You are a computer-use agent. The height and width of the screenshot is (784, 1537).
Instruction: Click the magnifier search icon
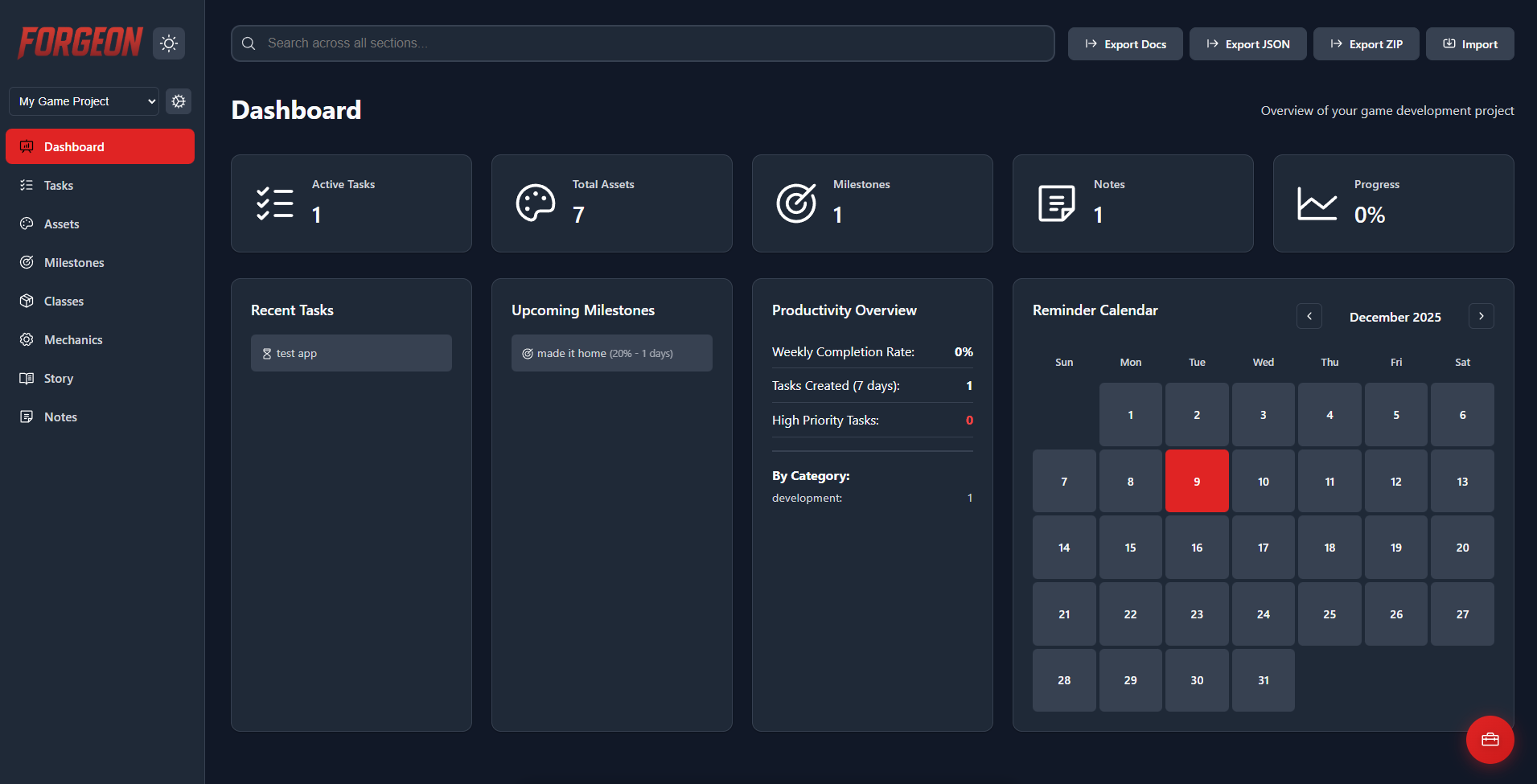(249, 43)
